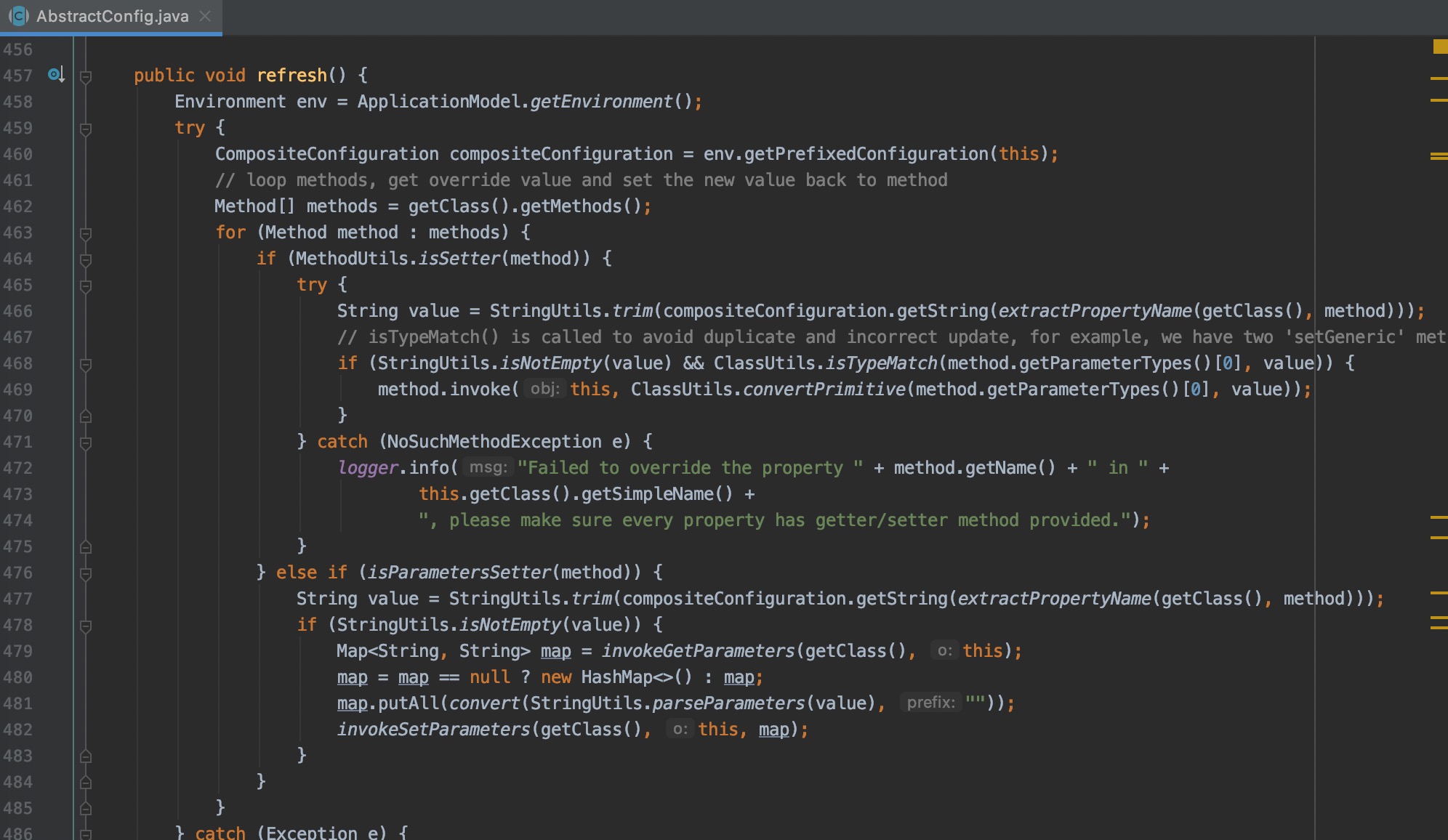Click the msg: parameter hint on line 472
This screenshot has height=840, width=1448.
(x=489, y=467)
